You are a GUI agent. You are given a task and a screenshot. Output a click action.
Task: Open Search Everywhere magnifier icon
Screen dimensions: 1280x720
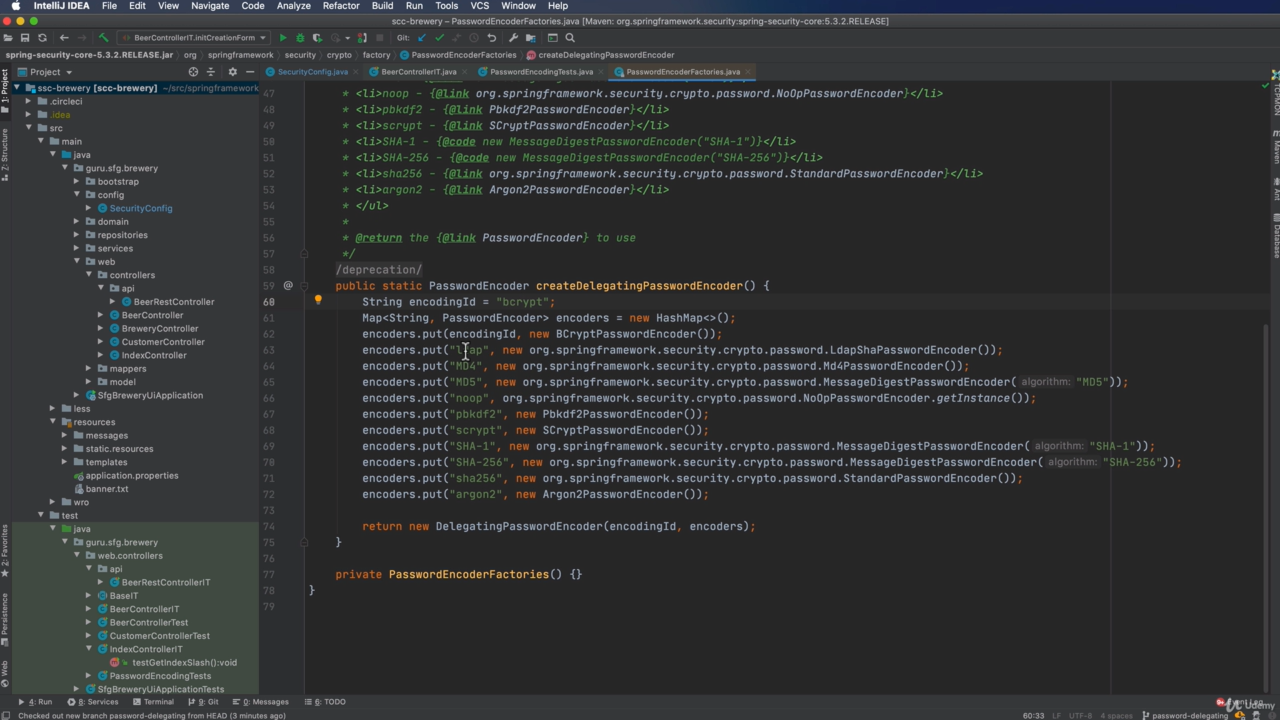click(571, 38)
